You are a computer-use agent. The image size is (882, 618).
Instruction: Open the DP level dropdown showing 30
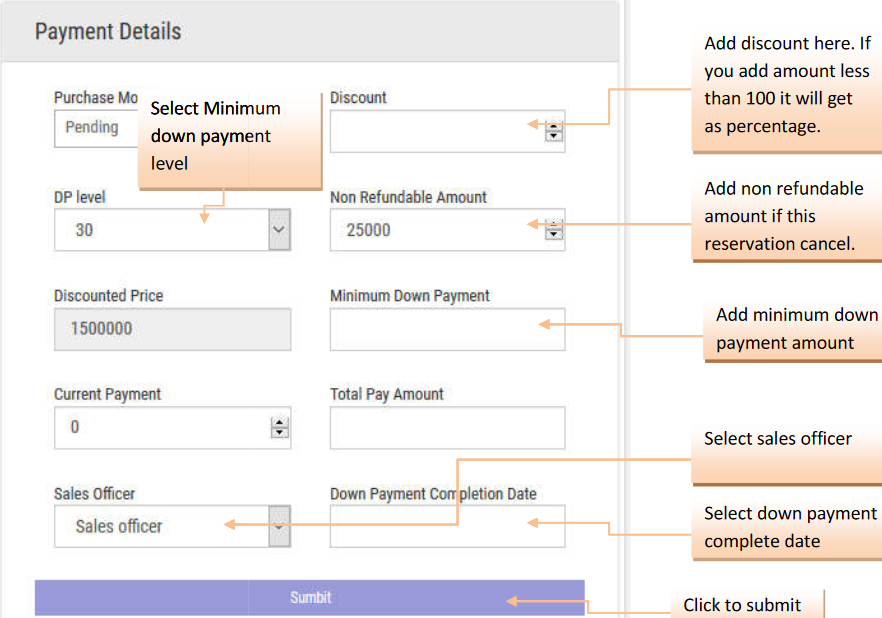(279, 230)
